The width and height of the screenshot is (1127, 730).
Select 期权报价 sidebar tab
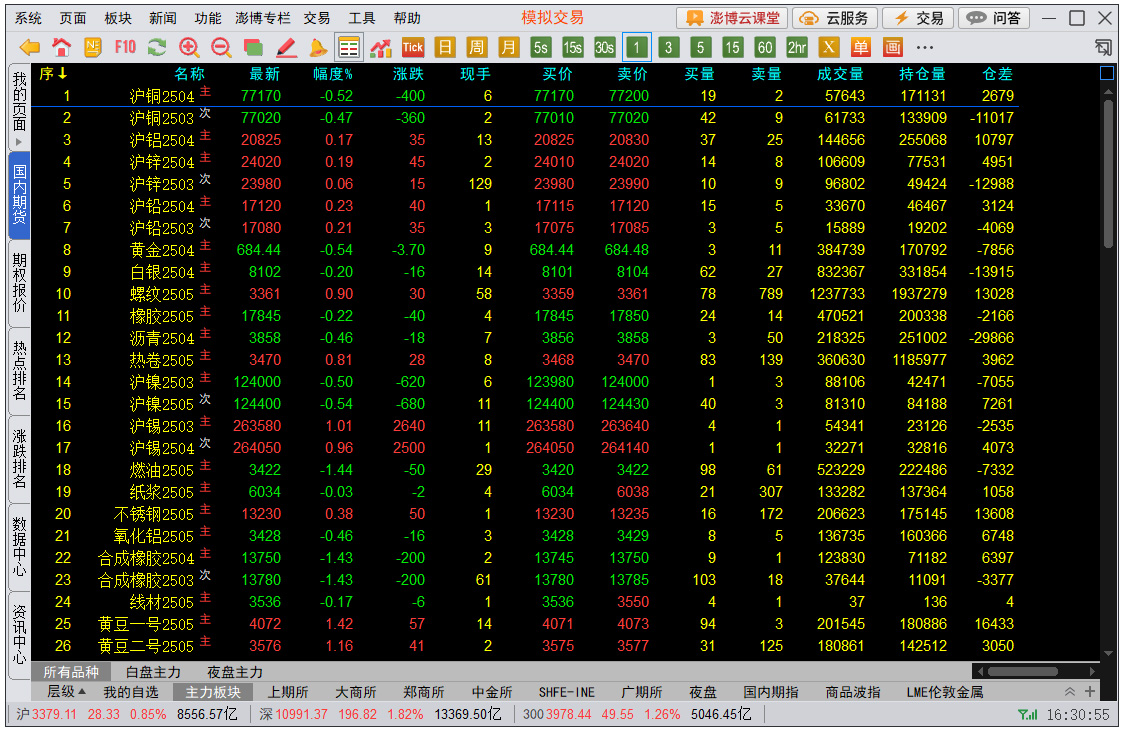[19, 283]
